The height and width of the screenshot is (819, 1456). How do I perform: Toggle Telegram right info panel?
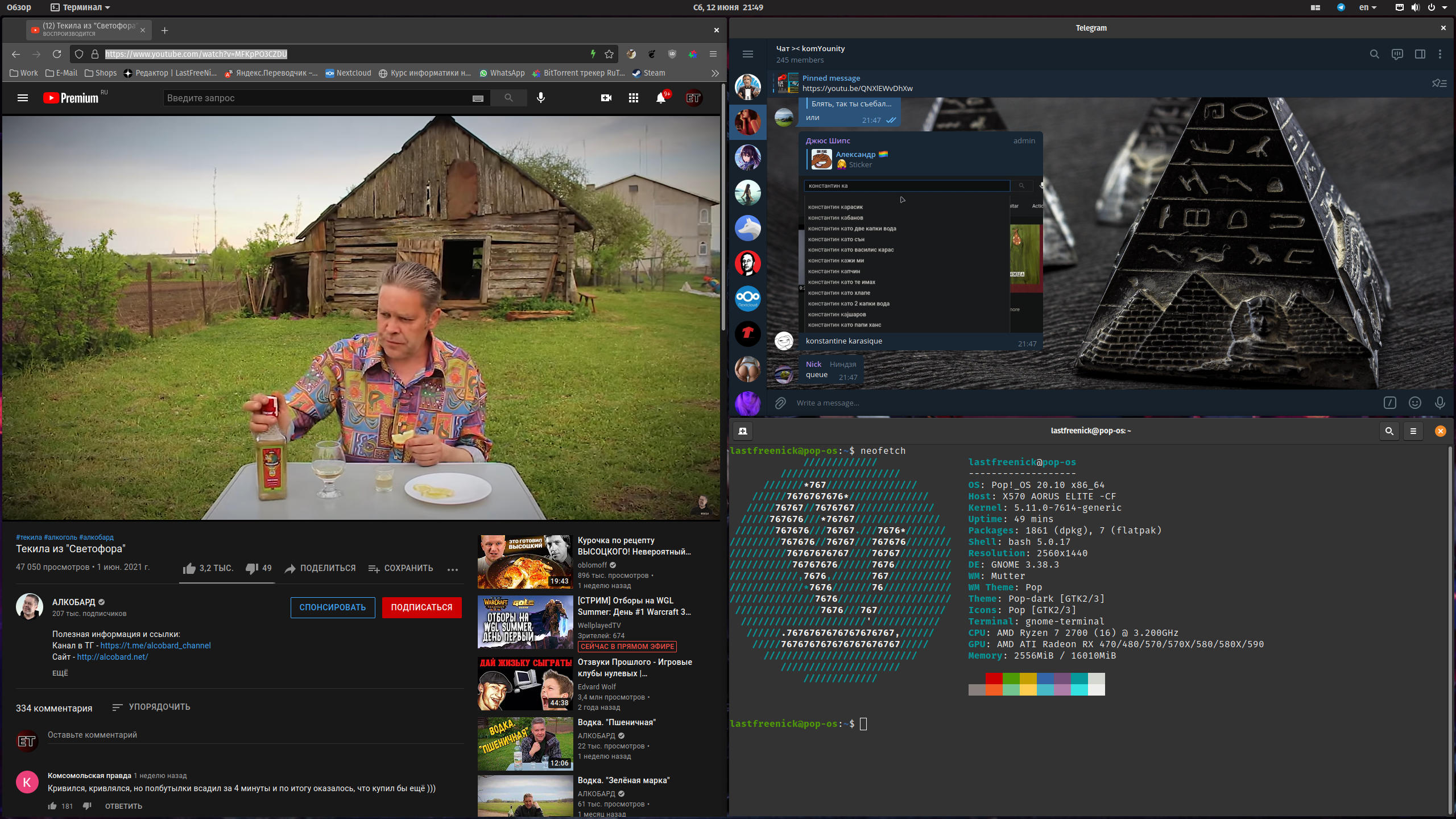click(1420, 54)
